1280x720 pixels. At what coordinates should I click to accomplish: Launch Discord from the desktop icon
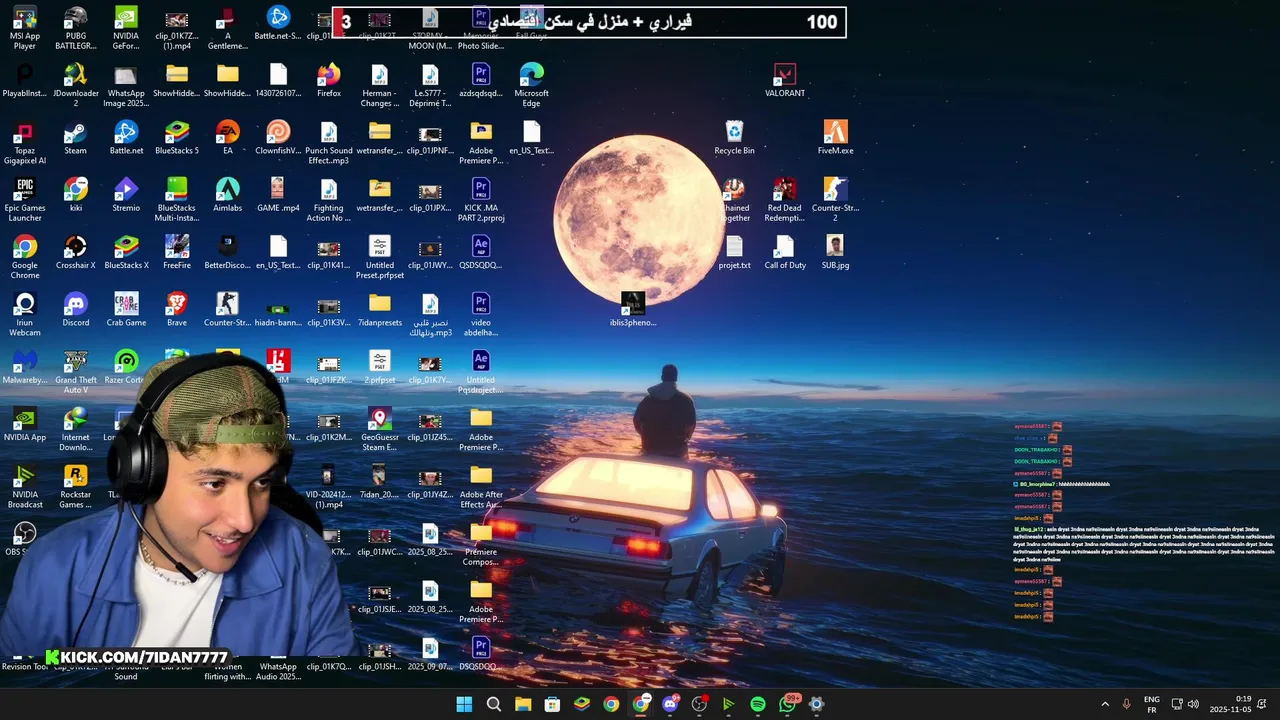(x=75, y=309)
